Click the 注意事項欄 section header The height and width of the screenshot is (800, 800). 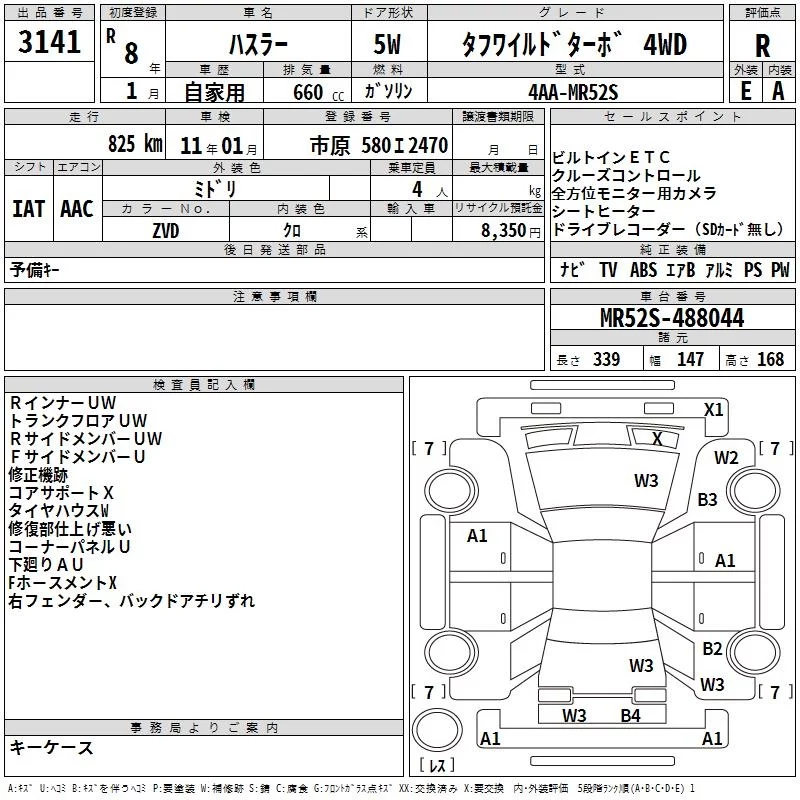tap(274, 296)
